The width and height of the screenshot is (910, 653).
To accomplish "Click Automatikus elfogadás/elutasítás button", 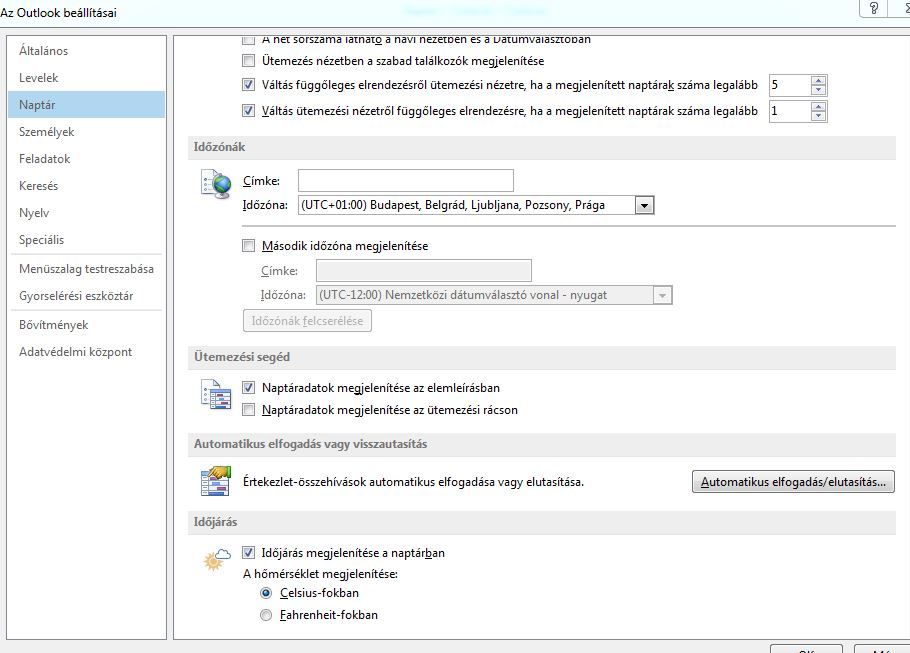I will coord(793,482).
